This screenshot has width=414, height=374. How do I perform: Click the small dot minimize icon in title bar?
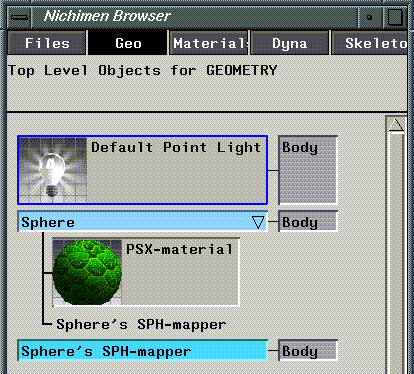click(x=369, y=17)
